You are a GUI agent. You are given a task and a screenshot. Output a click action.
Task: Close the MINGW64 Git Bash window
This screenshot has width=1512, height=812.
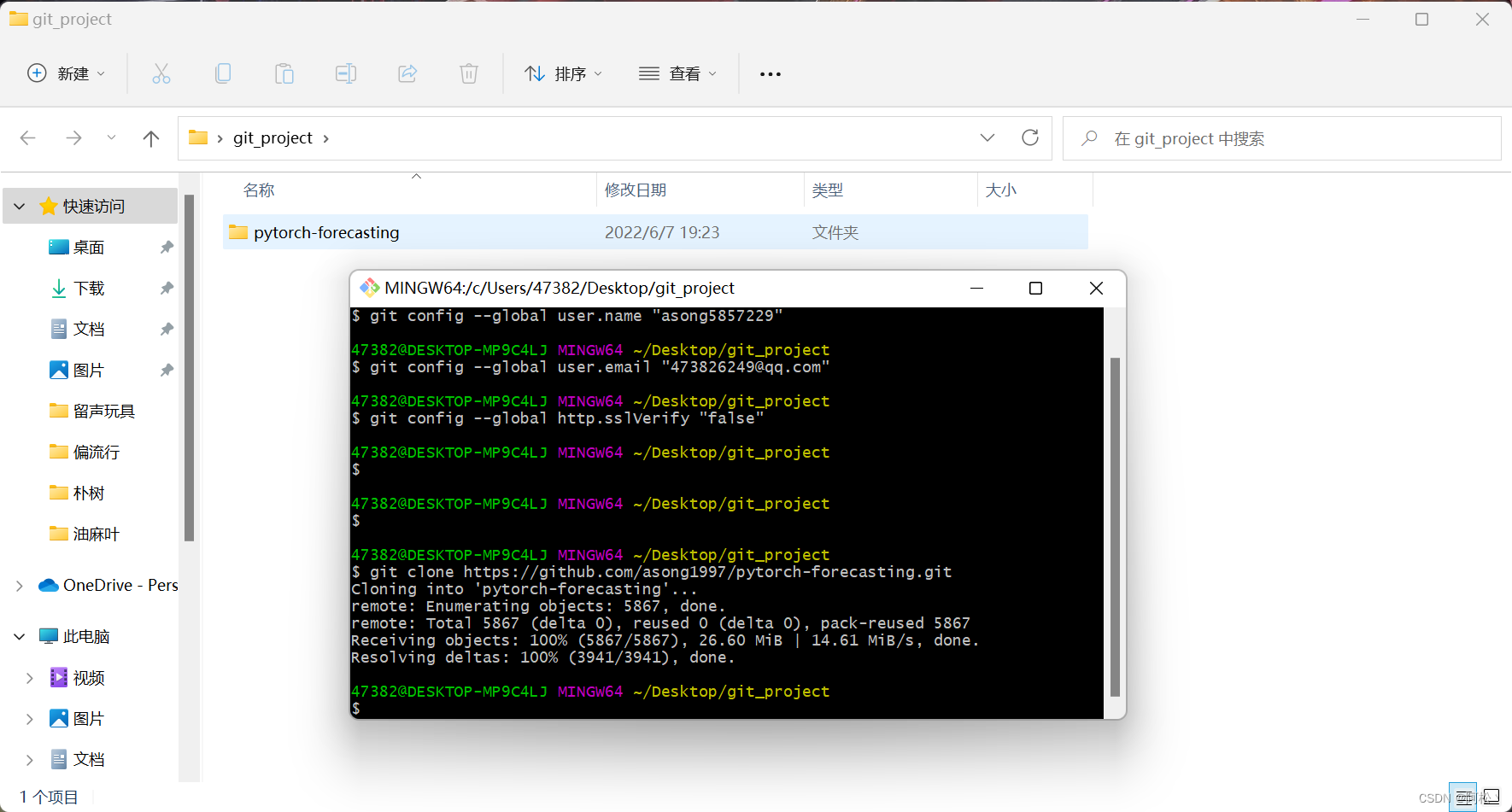point(1097,289)
